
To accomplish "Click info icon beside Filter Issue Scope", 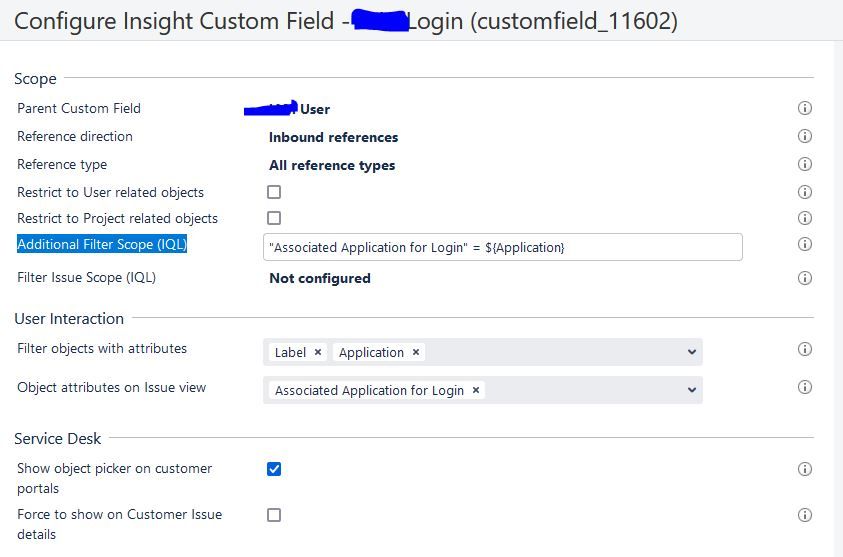I will pyautogui.click(x=804, y=278).
